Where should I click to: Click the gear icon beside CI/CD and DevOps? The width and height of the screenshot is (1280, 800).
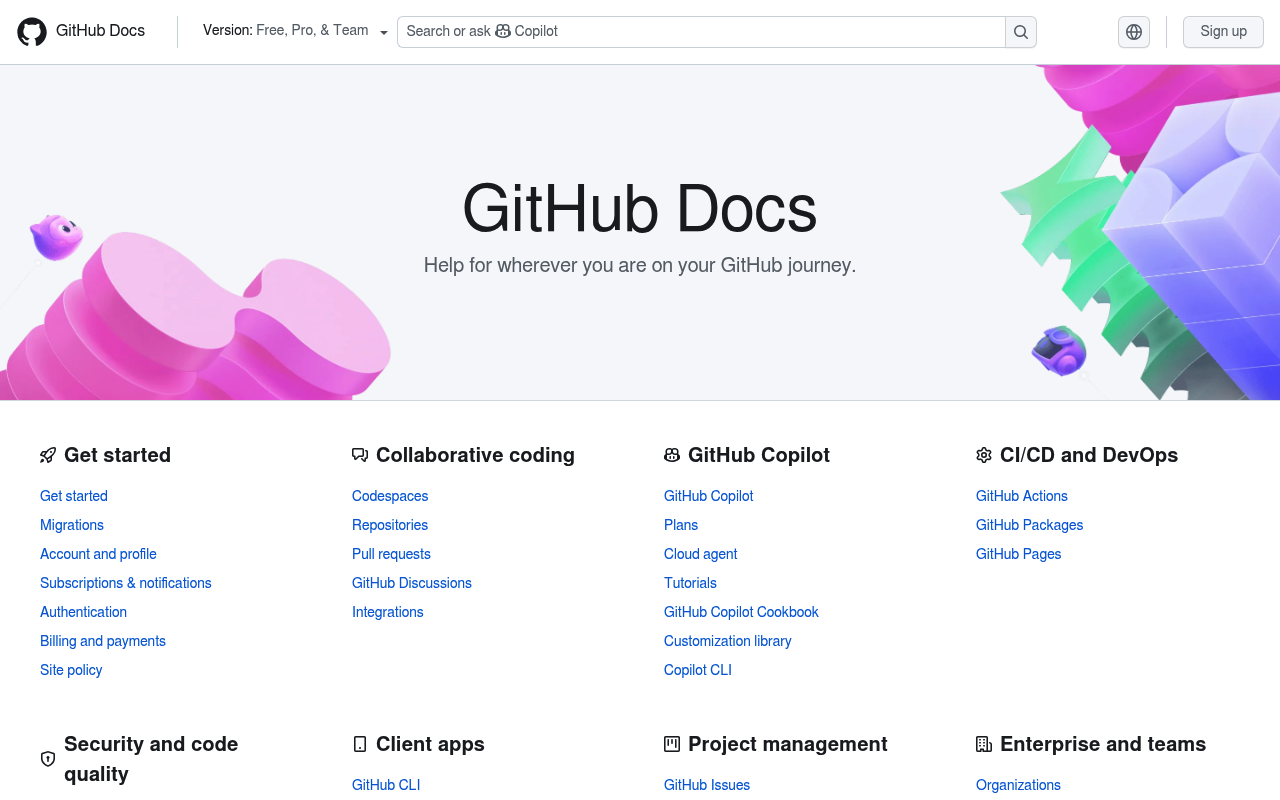pyautogui.click(x=984, y=455)
